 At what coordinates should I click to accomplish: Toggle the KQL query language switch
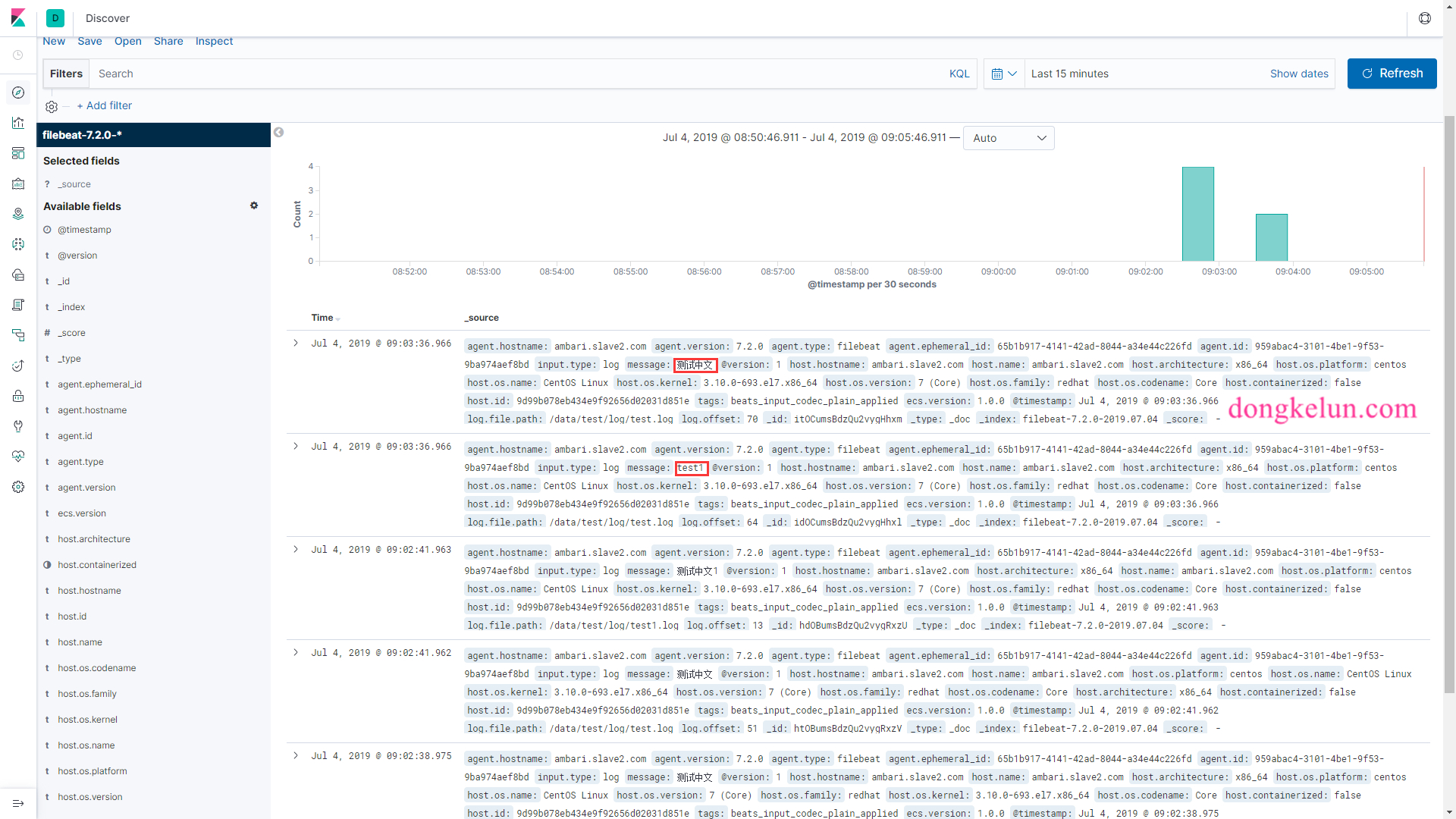pos(959,74)
